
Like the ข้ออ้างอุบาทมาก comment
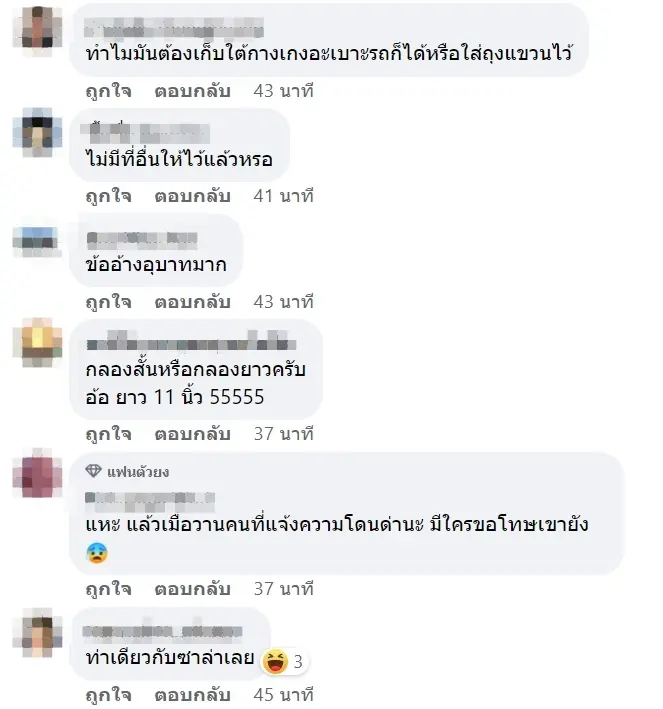click(109, 302)
